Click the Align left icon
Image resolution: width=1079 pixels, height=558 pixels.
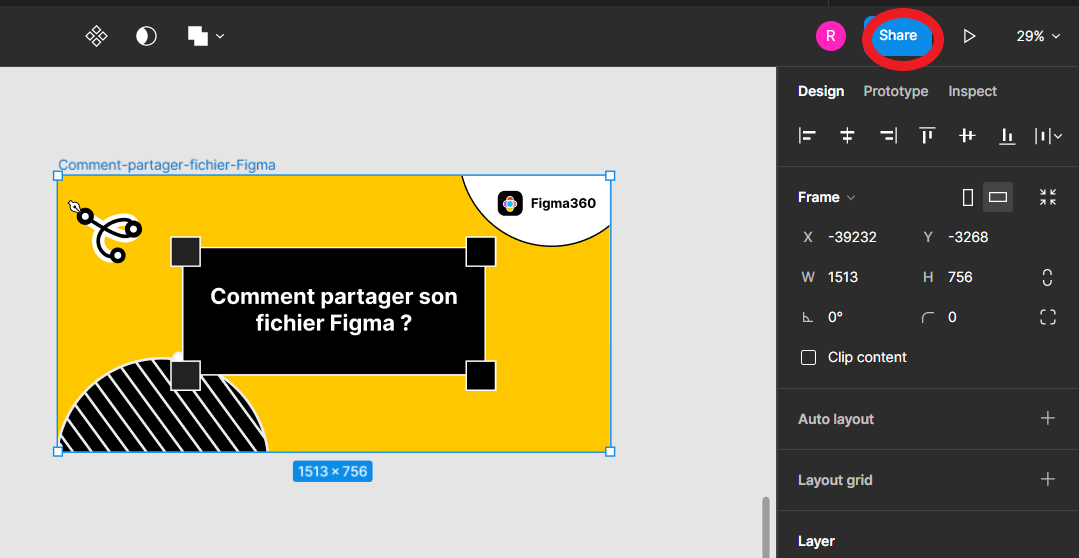tap(807, 136)
